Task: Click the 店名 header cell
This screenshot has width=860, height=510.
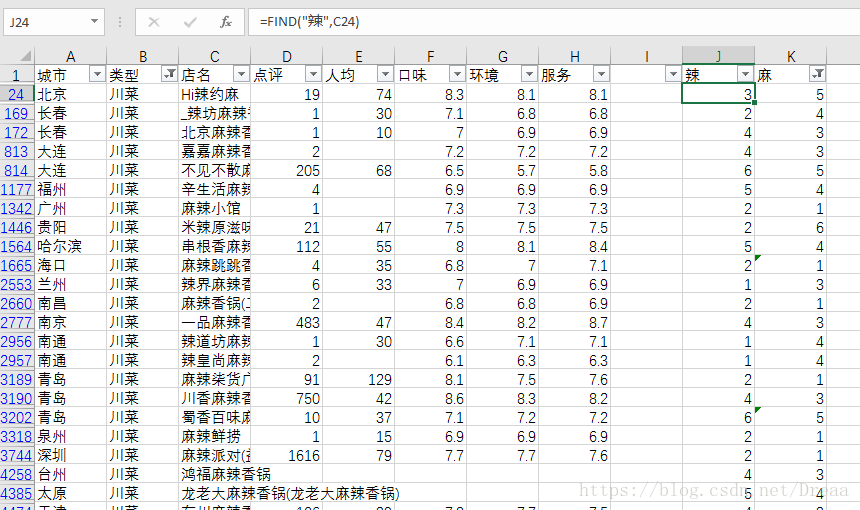Action: point(214,75)
